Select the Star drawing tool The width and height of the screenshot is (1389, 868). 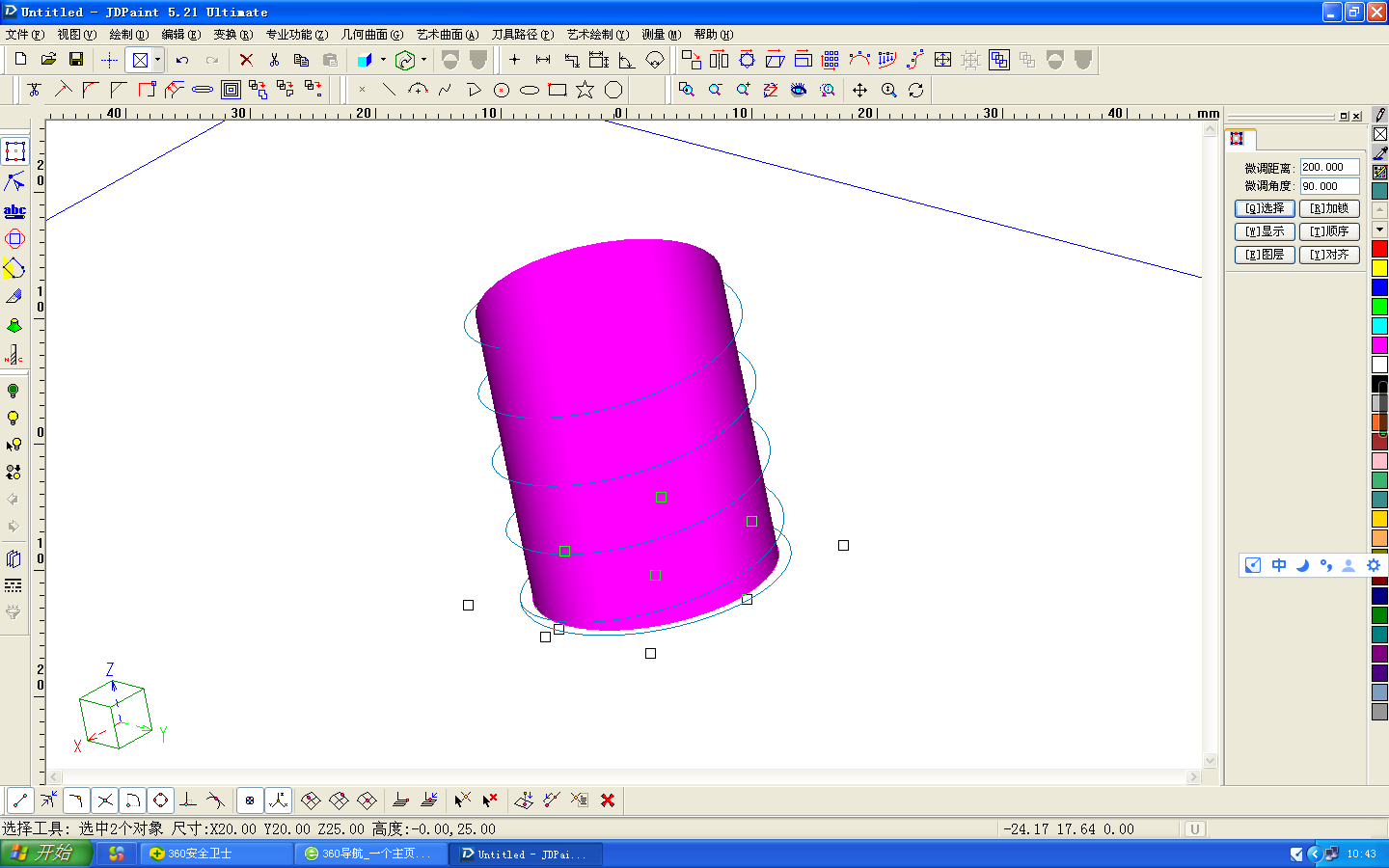(585, 90)
